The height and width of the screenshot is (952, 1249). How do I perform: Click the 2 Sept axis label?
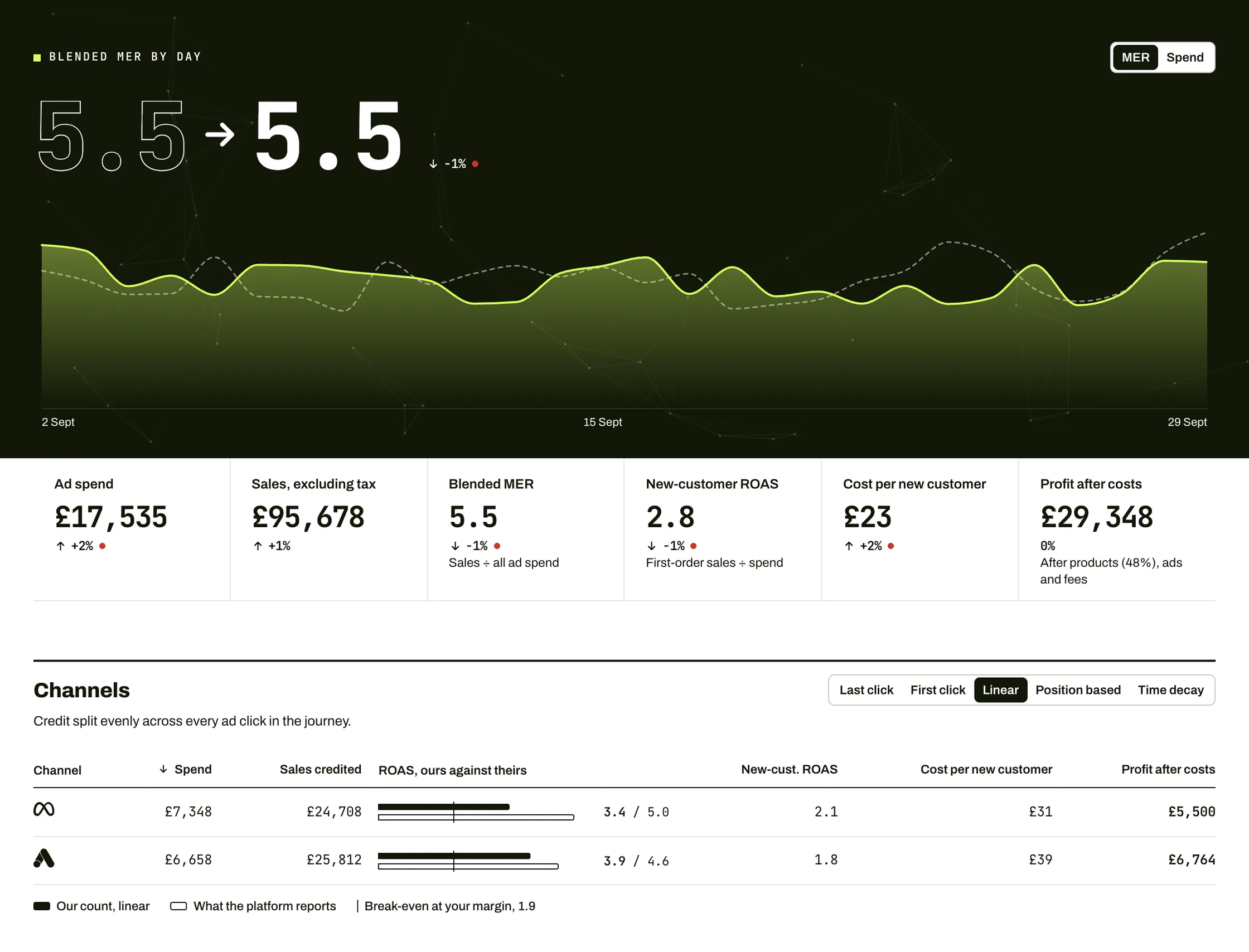[58, 422]
